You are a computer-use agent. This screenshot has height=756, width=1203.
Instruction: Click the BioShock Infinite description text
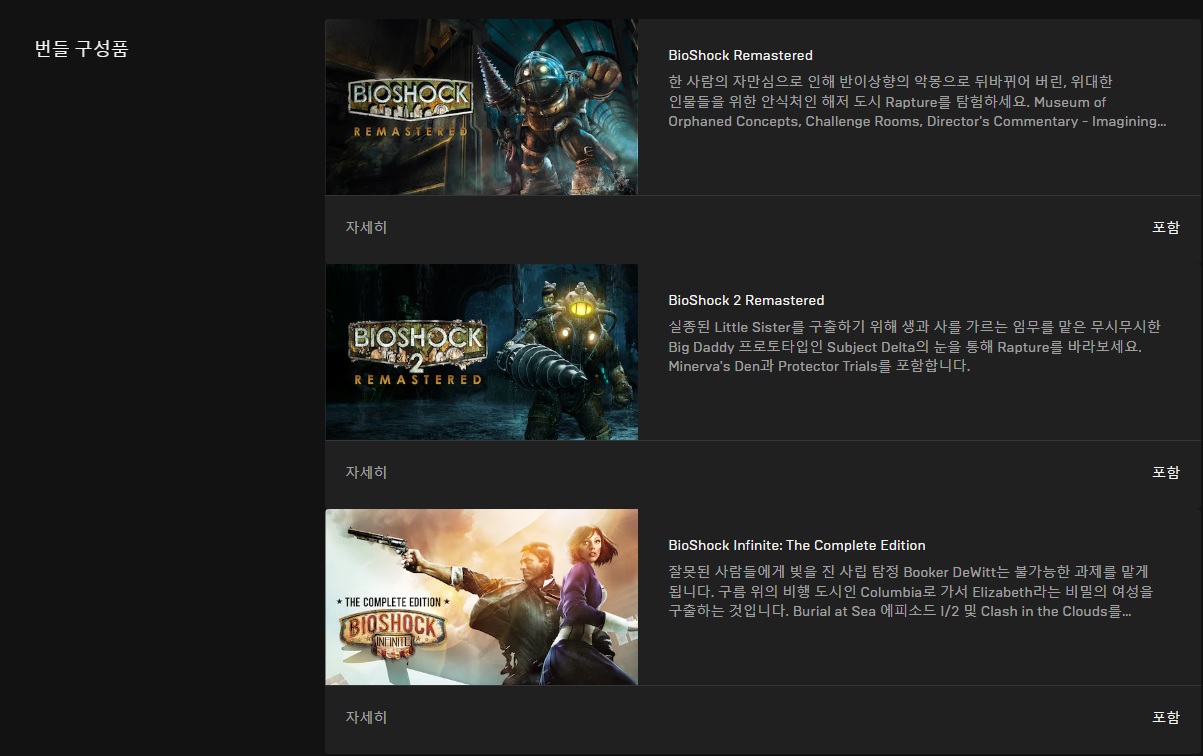point(910,591)
